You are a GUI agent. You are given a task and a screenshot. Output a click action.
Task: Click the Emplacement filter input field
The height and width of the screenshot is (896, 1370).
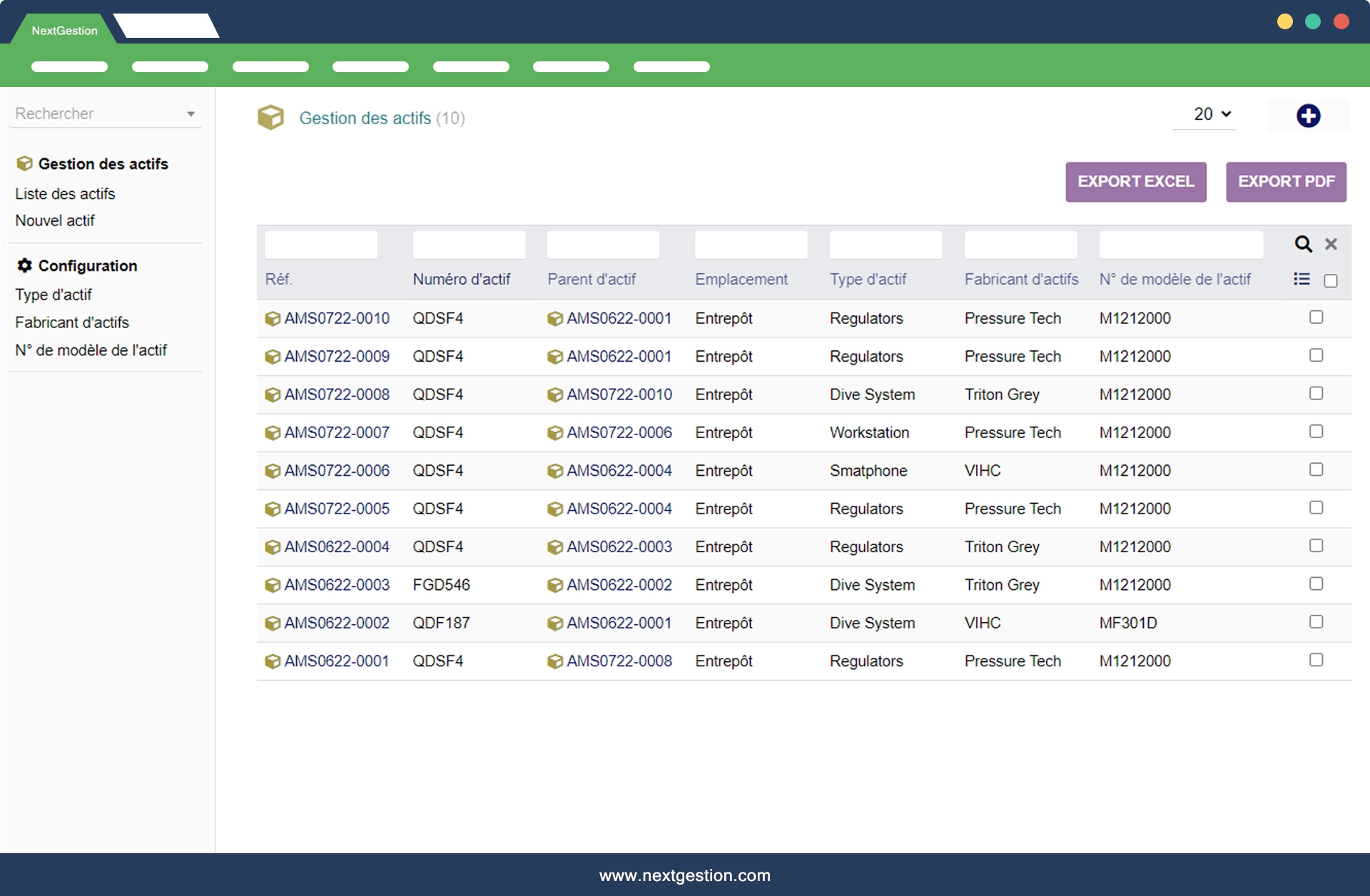(751, 245)
